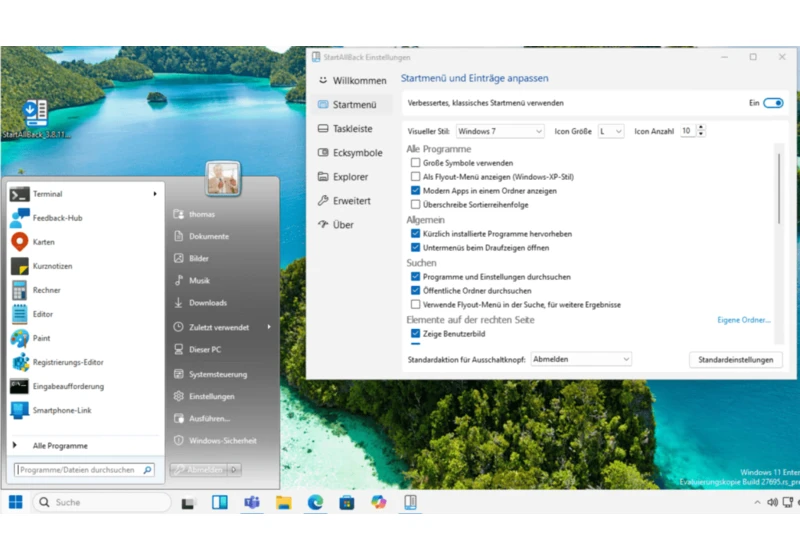
Task: Open Task View on the taskbar
Action: (188, 503)
